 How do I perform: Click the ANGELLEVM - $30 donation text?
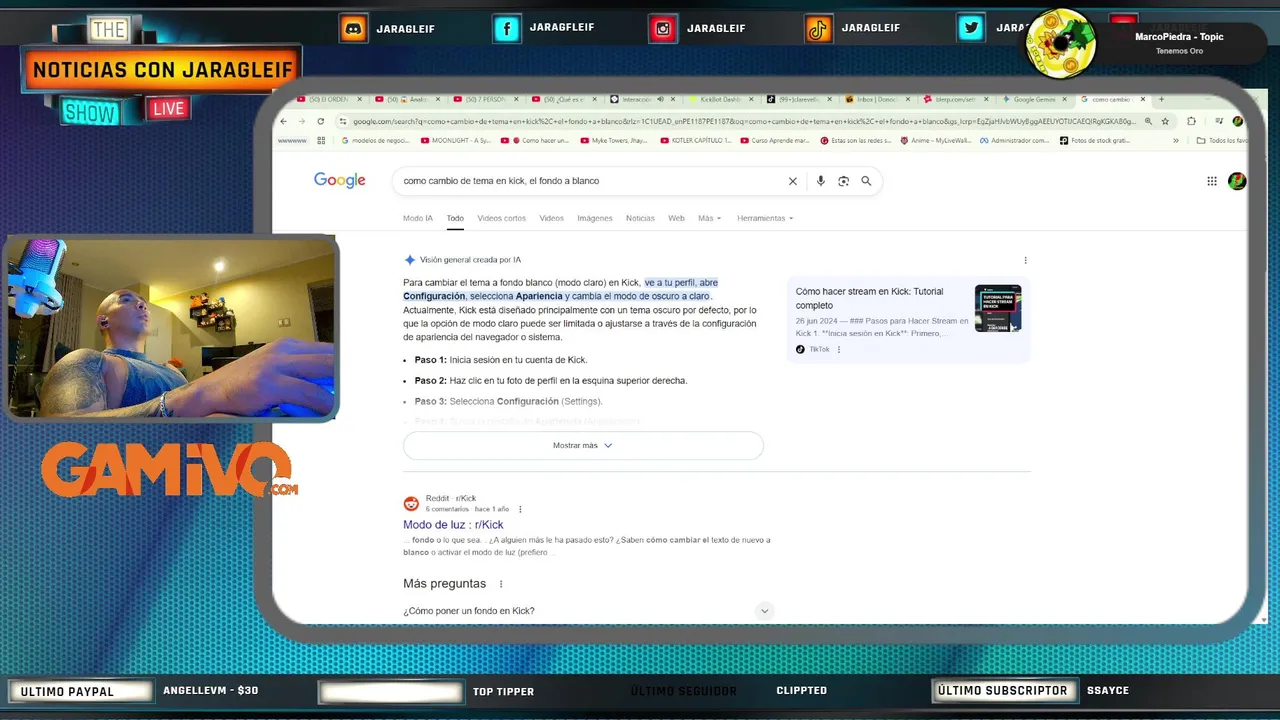point(210,690)
